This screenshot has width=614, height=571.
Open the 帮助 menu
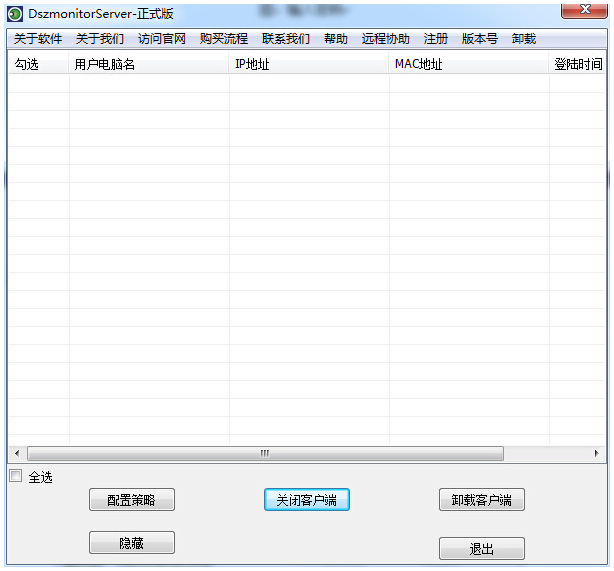[x=336, y=39]
